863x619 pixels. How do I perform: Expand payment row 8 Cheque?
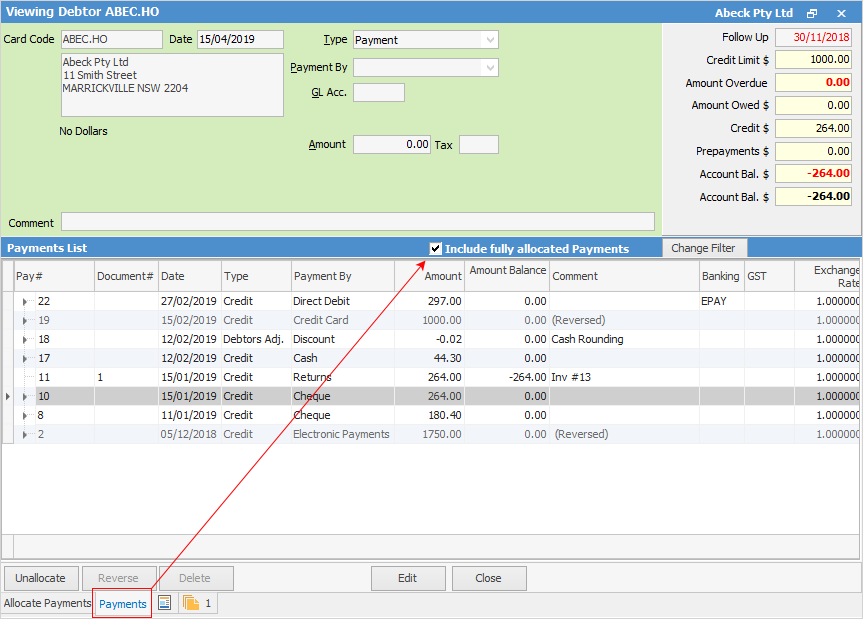point(25,415)
